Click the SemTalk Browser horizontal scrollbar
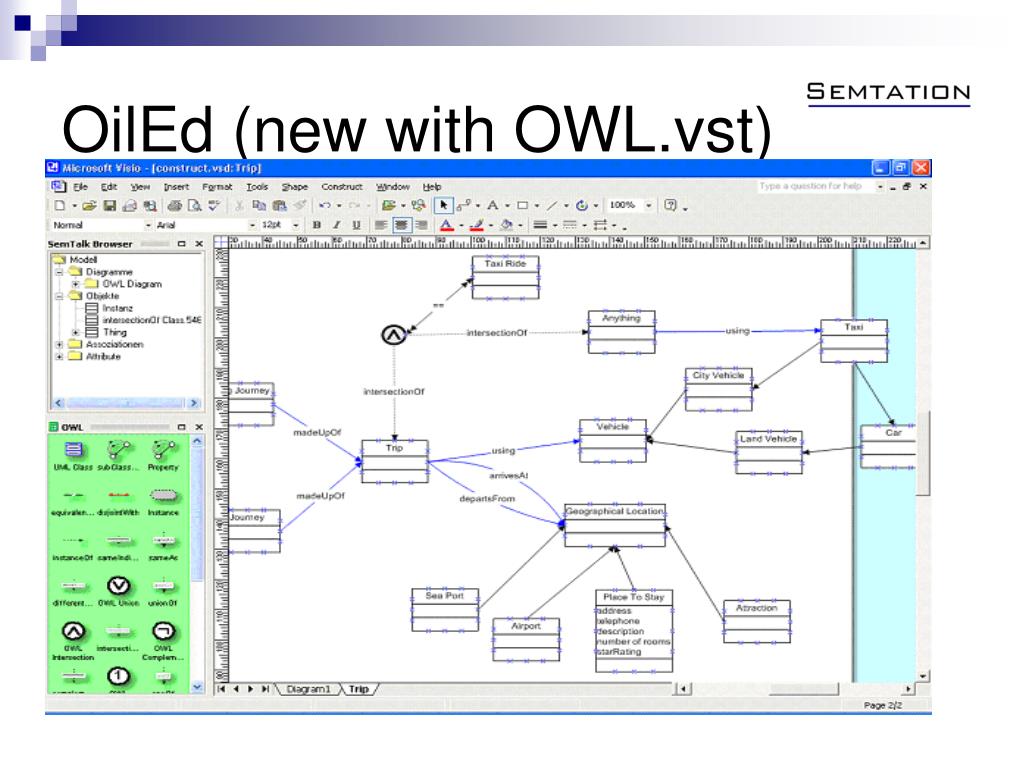The width and height of the screenshot is (1024, 768). point(126,403)
